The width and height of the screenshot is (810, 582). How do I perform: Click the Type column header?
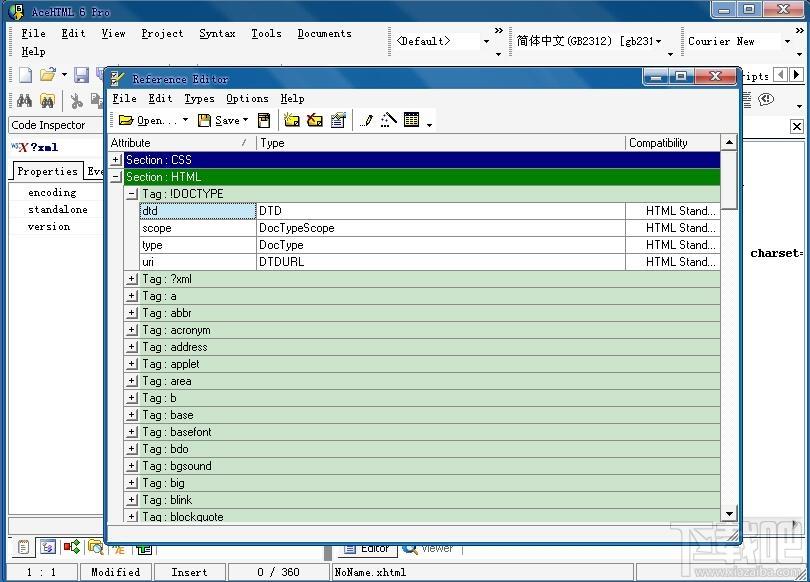[x=441, y=143]
